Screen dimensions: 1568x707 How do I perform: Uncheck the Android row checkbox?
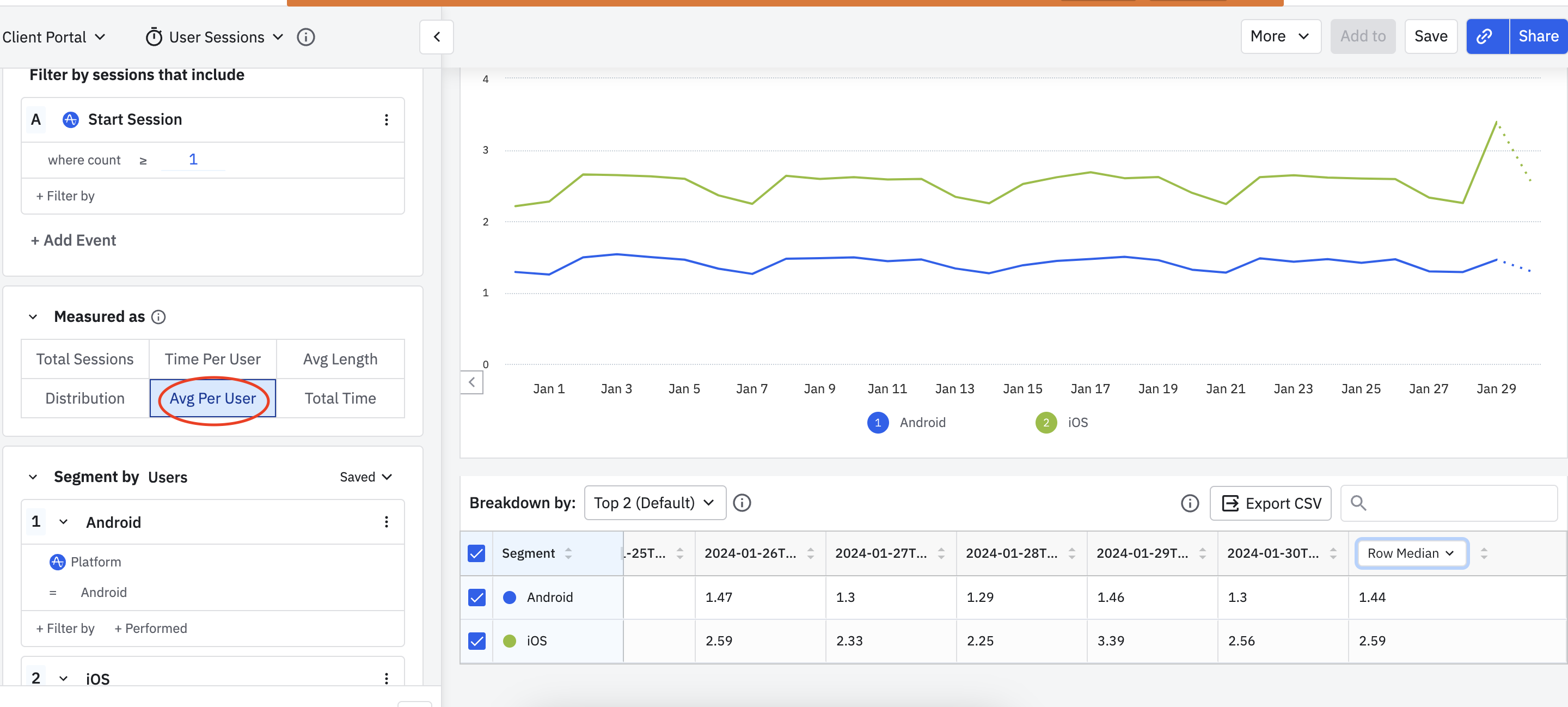(x=476, y=598)
